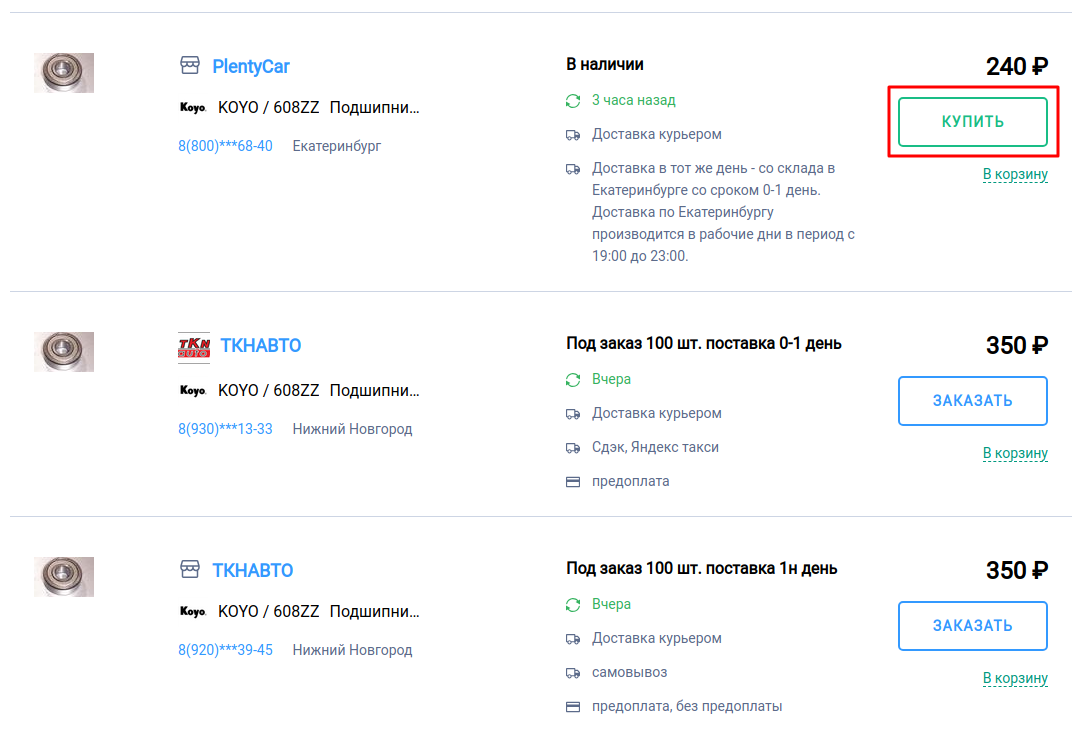This screenshot has height=731, width=1084.
Task: Click 'В корзину' under the last listing
Action: [1015, 679]
